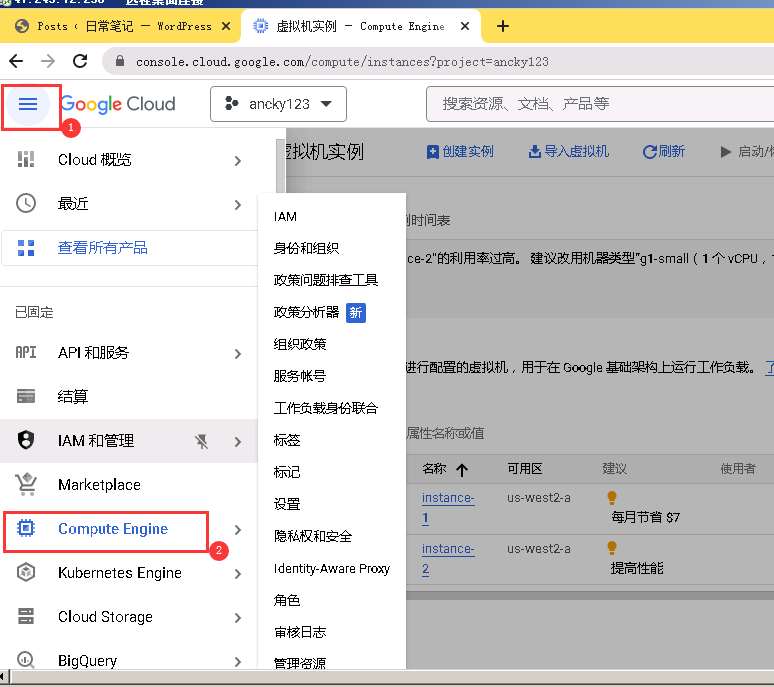Open the instance-1 link

pyautogui.click(x=448, y=508)
